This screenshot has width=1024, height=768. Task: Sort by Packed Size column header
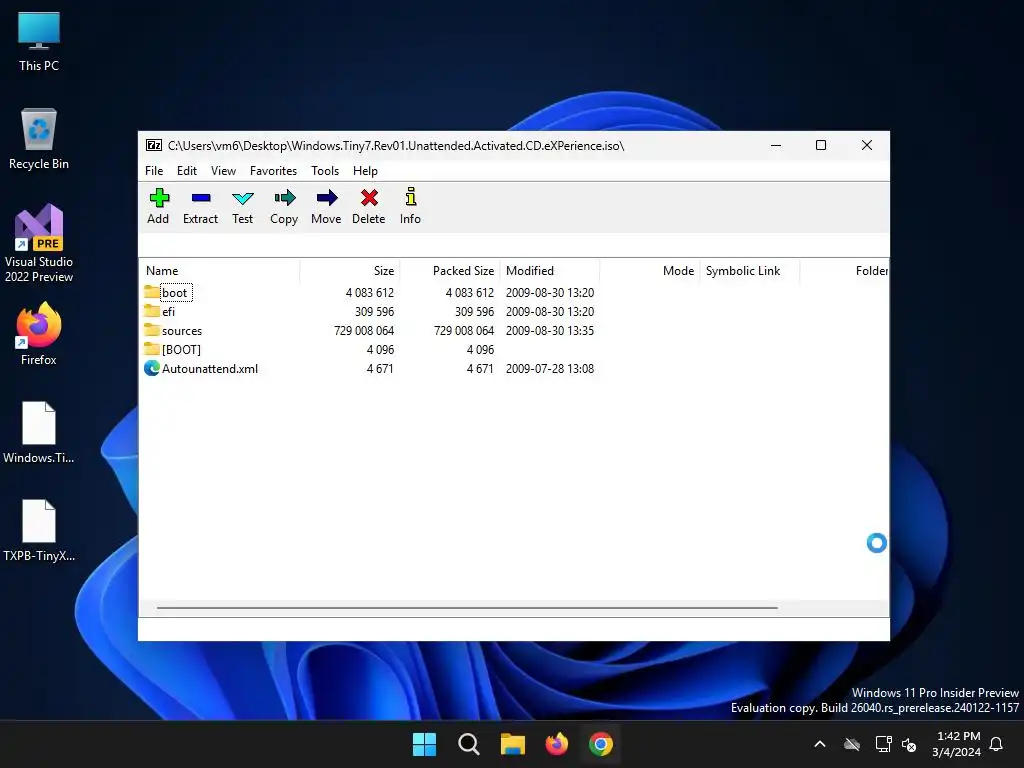(x=450, y=270)
